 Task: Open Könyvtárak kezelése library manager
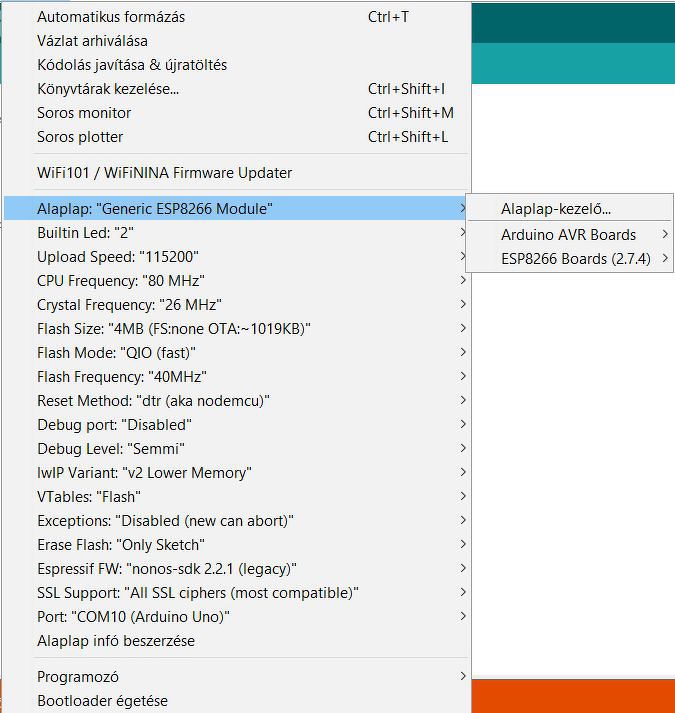[108, 89]
